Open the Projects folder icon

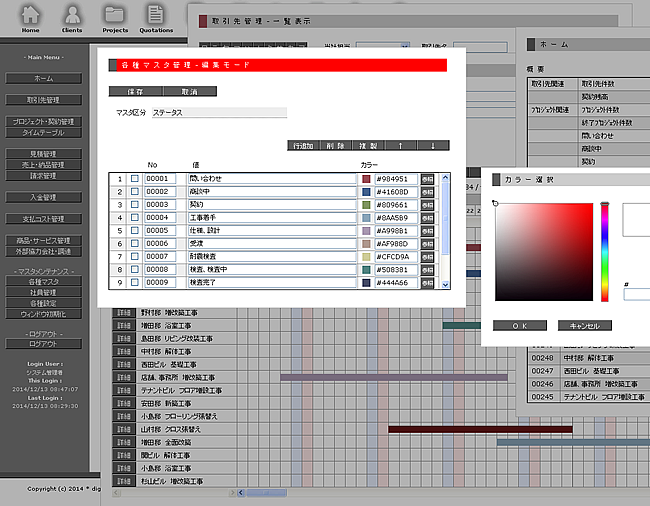tap(115, 19)
